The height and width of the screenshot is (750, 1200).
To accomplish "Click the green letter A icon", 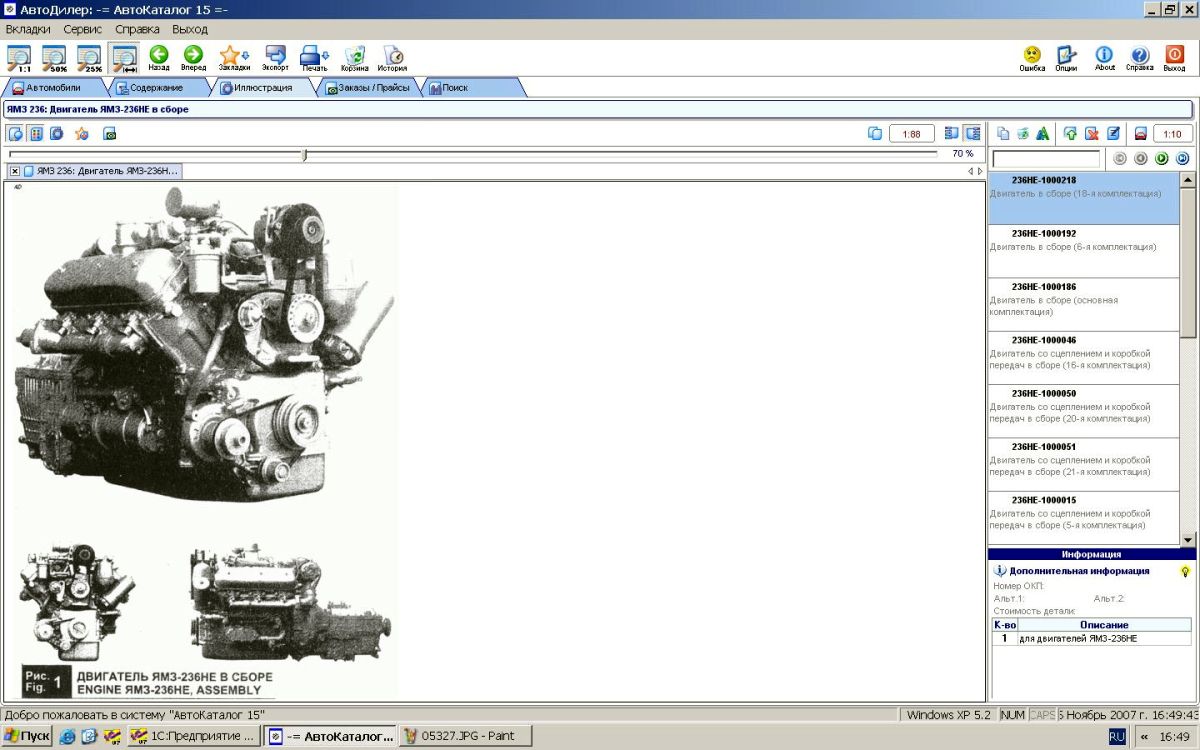I will pyautogui.click(x=1042, y=133).
